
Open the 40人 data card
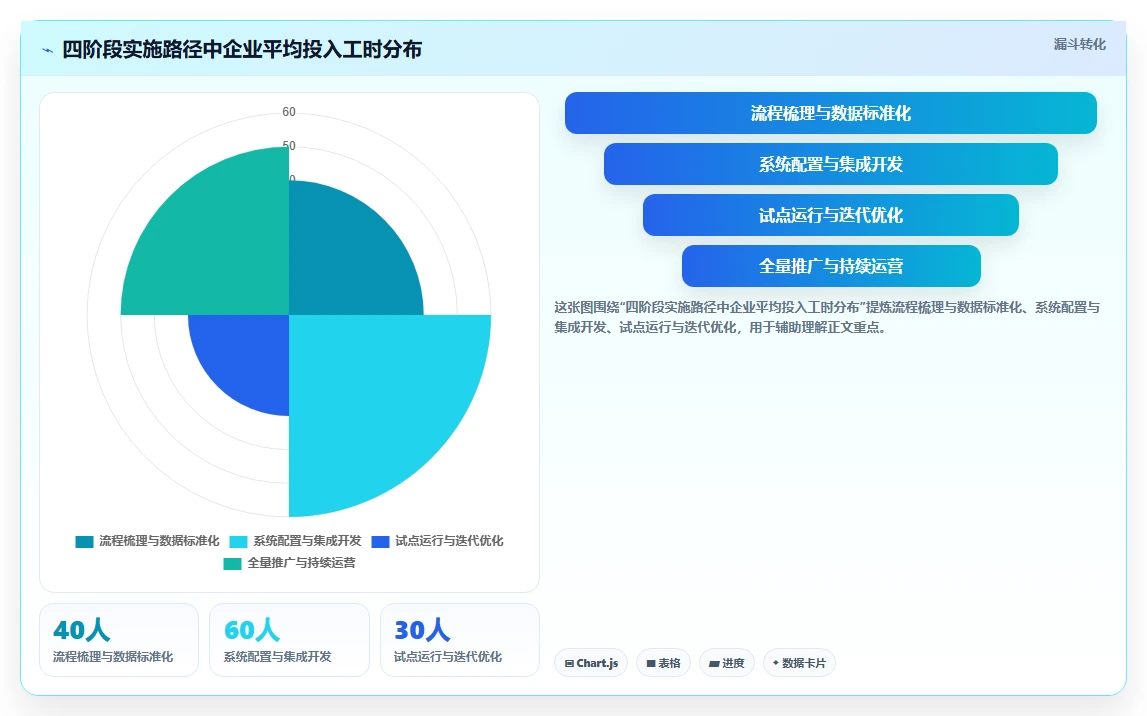coord(119,640)
